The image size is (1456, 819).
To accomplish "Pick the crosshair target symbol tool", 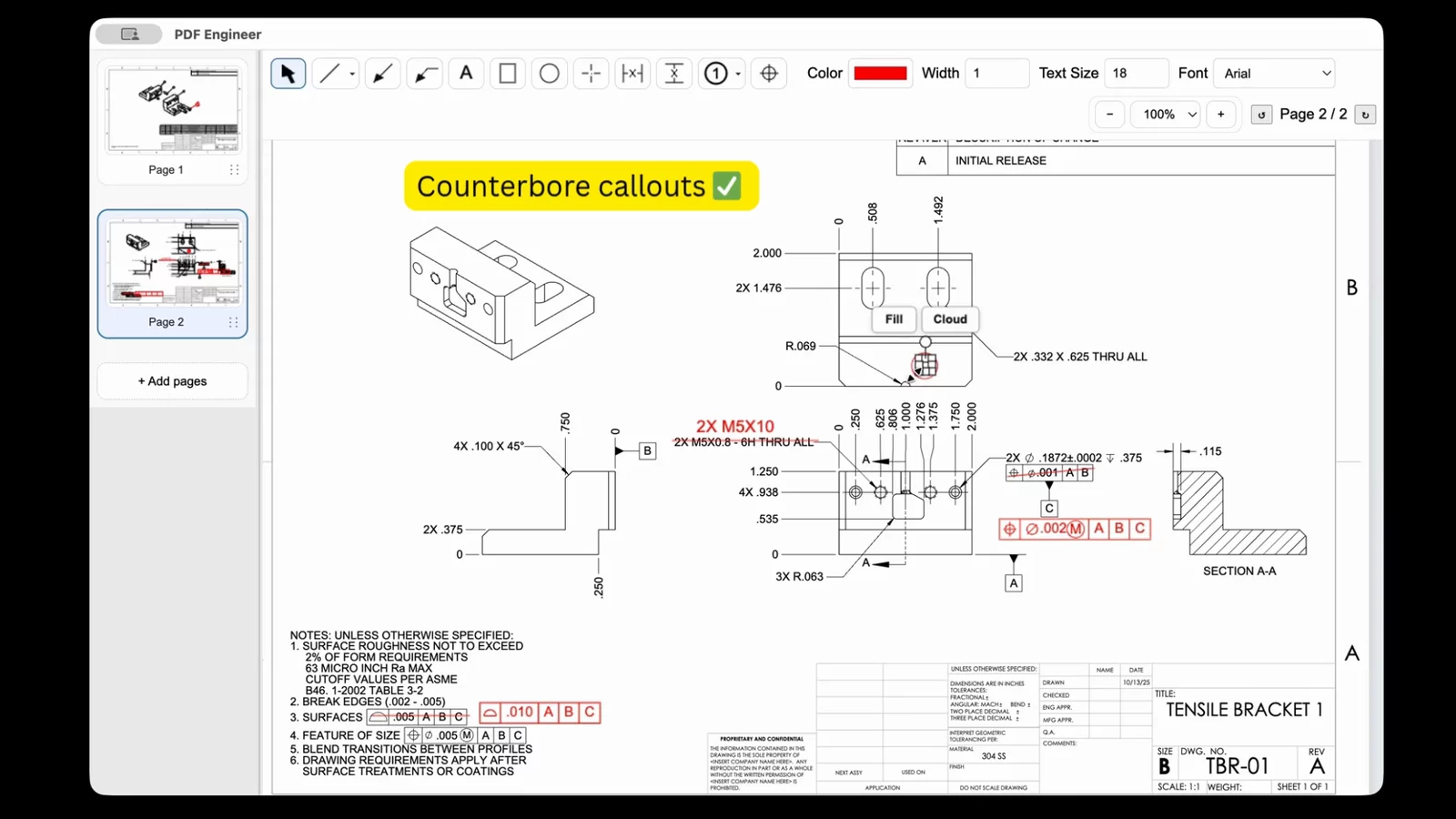I will click(769, 73).
